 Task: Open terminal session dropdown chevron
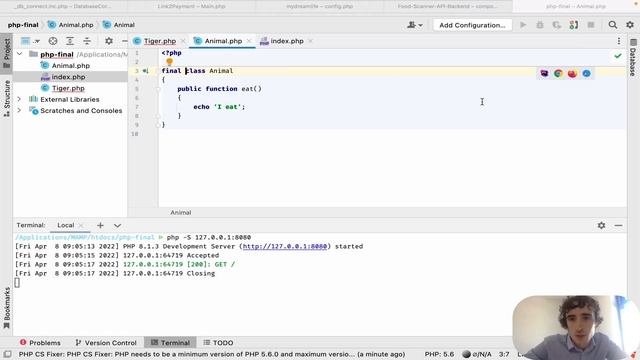tap(117, 225)
